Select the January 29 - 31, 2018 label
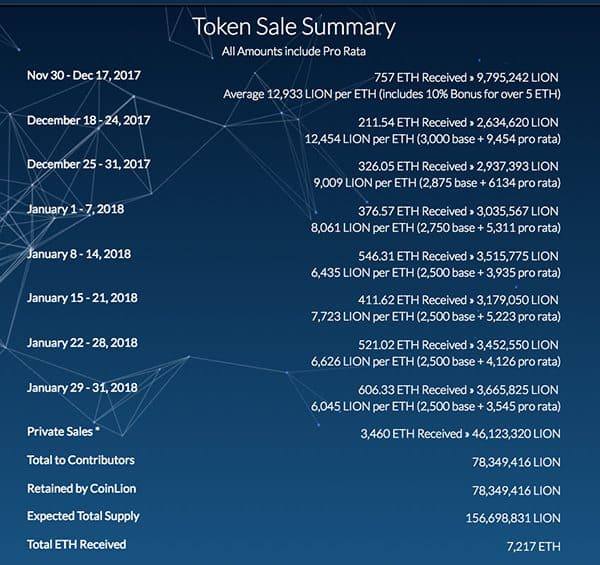Viewport: 600px width, 565px height. tap(83, 387)
